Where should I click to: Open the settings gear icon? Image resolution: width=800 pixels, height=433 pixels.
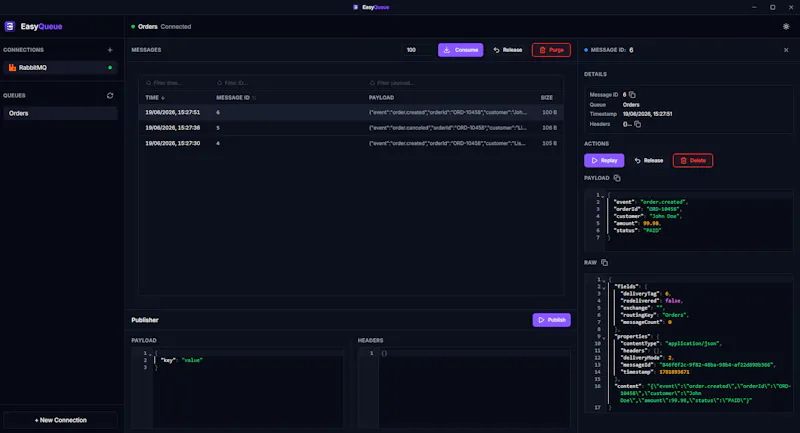click(786, 27)
